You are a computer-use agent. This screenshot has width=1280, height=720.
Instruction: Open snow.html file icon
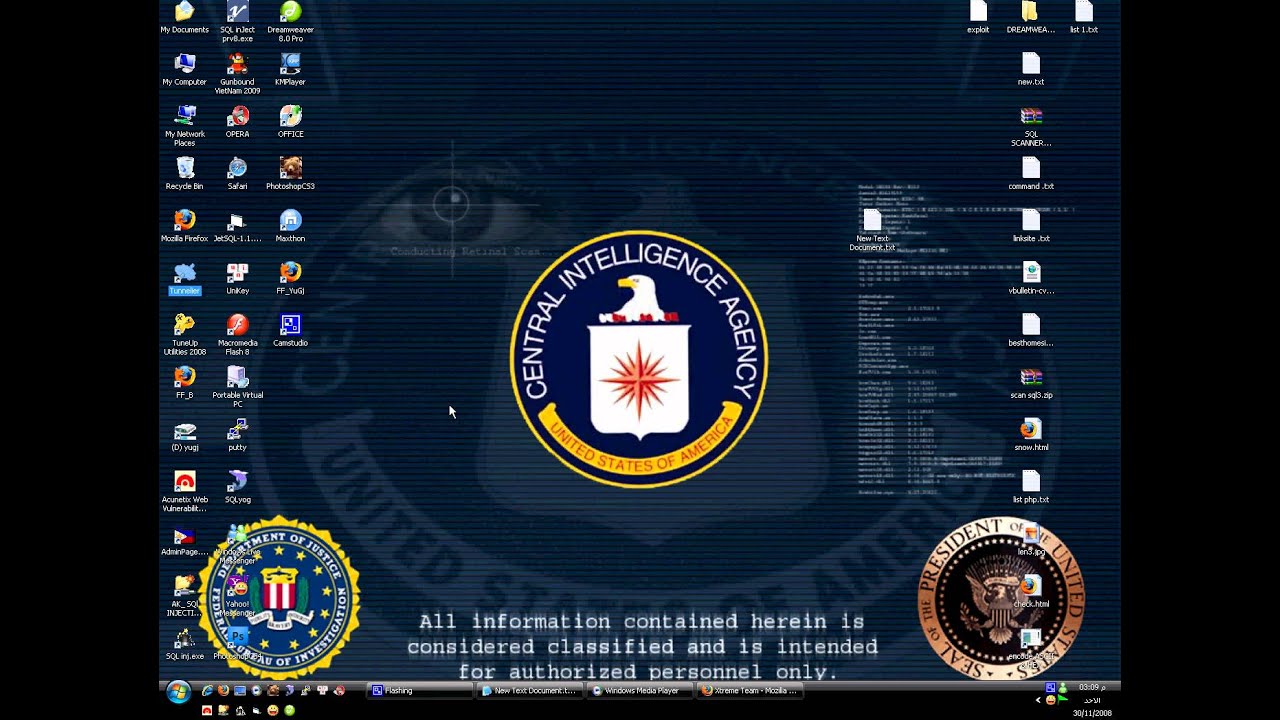1030,435
